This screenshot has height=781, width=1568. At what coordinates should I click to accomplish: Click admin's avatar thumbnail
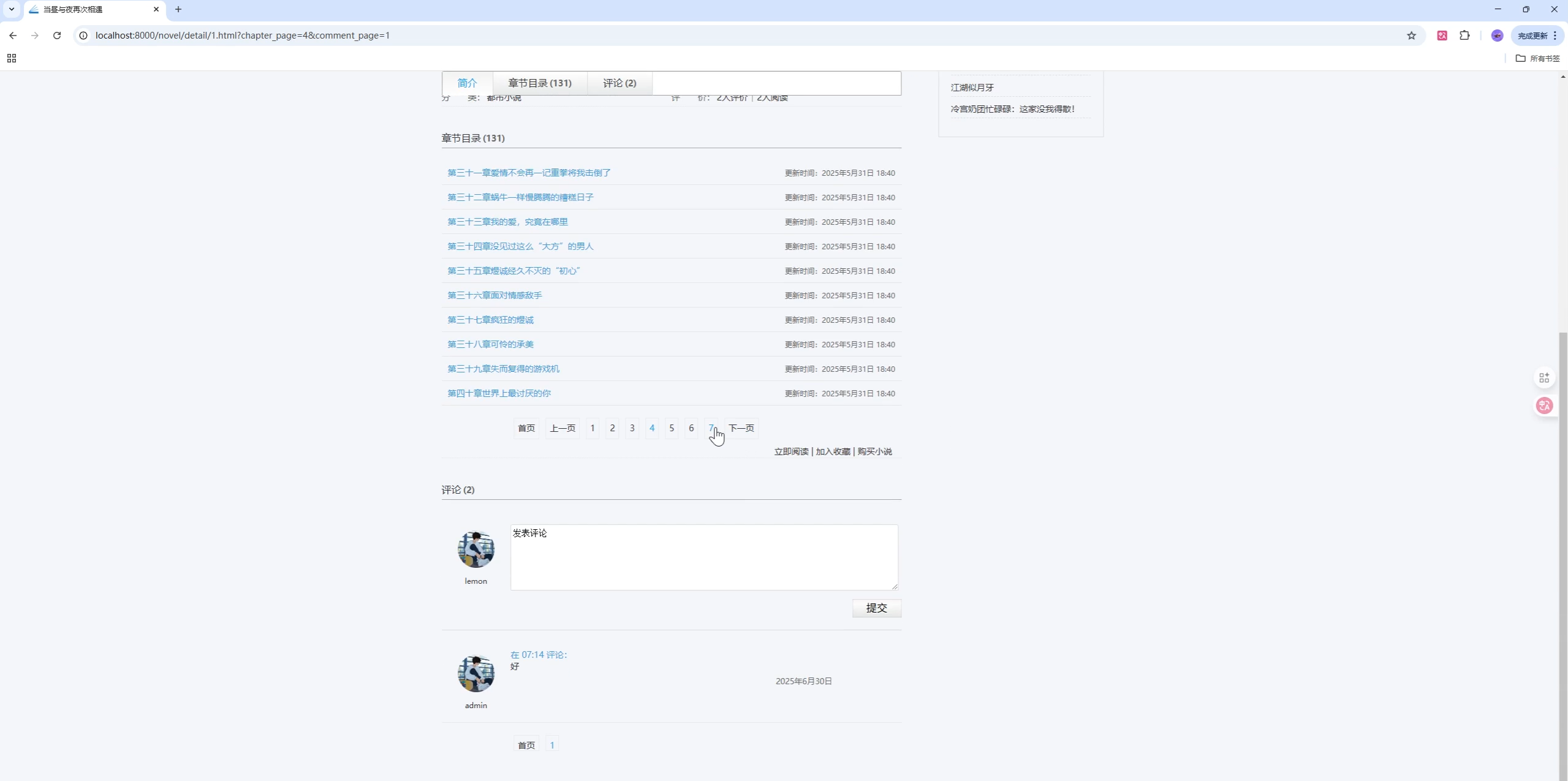(x=476, y=674)
